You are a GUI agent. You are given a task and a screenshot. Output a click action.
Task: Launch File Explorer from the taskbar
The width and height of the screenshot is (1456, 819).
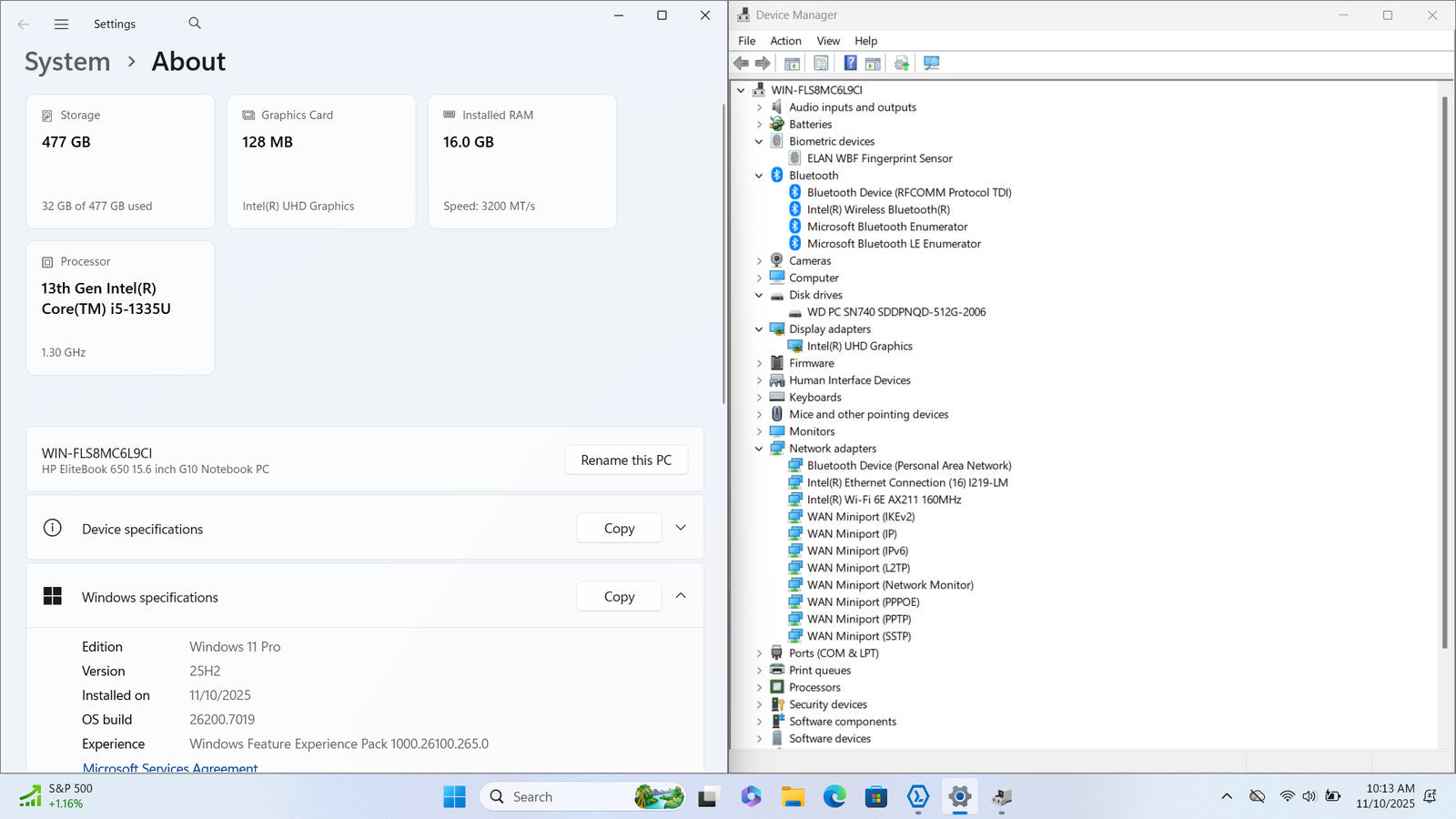pyautogui.click(x=793, y=797)
